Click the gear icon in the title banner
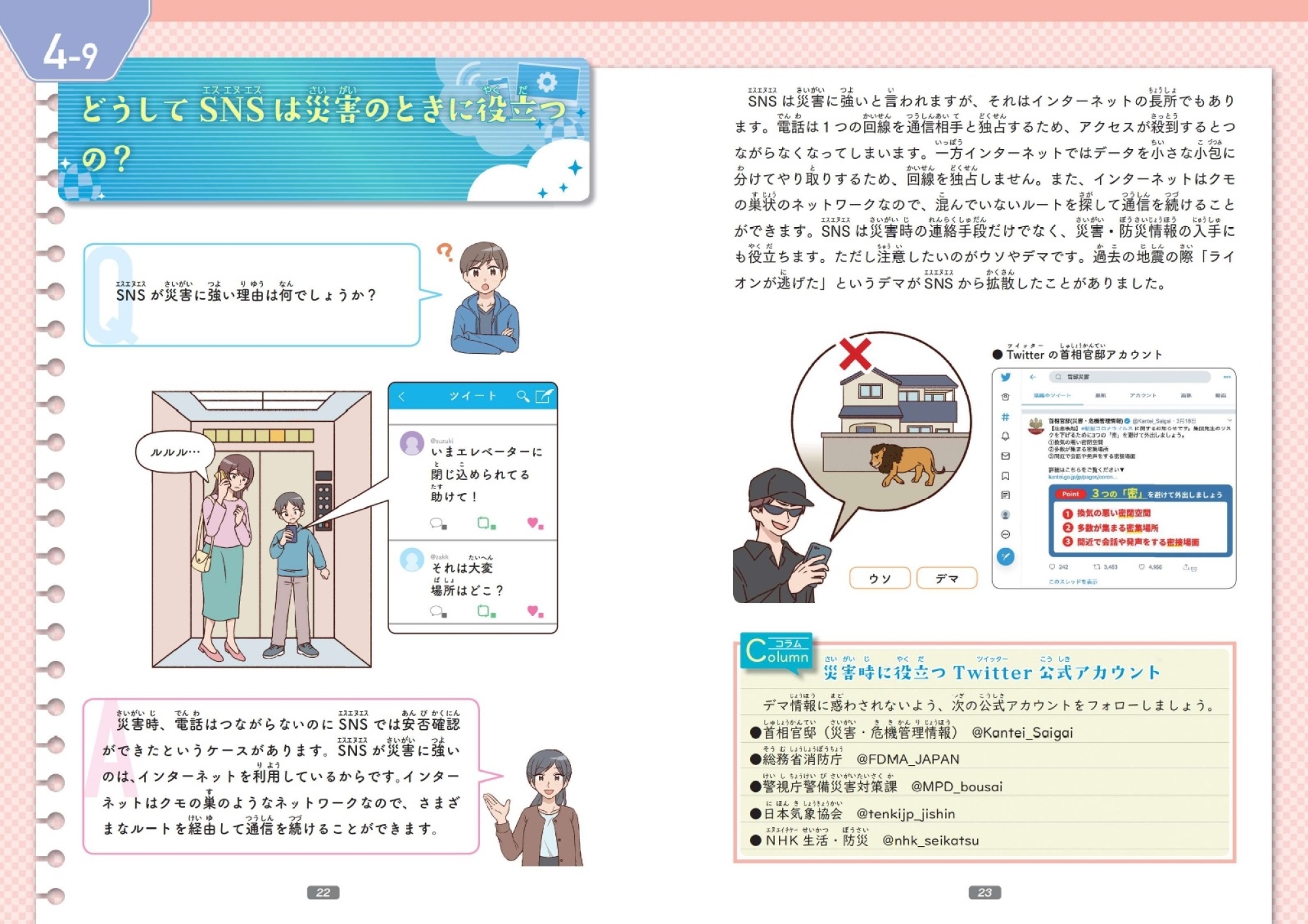Viewport: 1308px width, 924px height. click(547, 82)
